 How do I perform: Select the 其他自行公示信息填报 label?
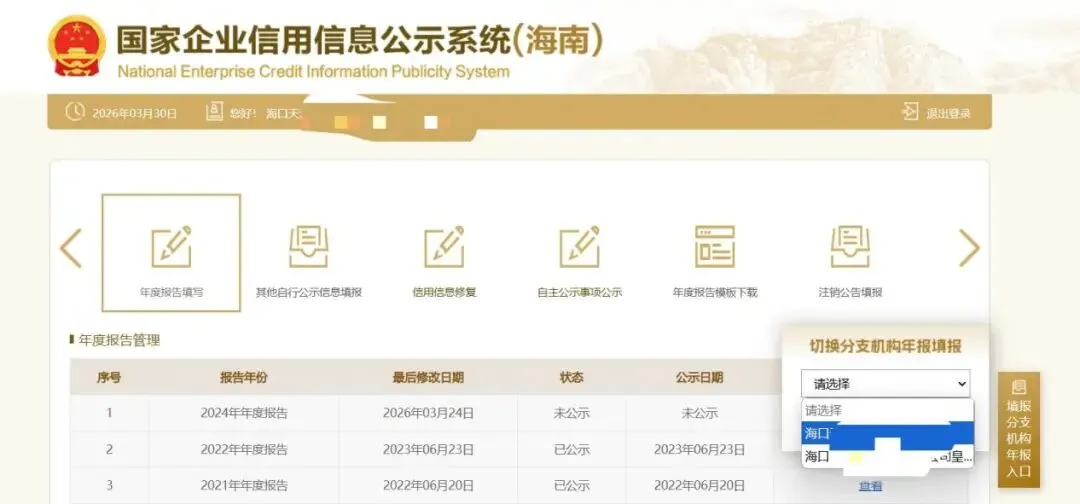309,293
